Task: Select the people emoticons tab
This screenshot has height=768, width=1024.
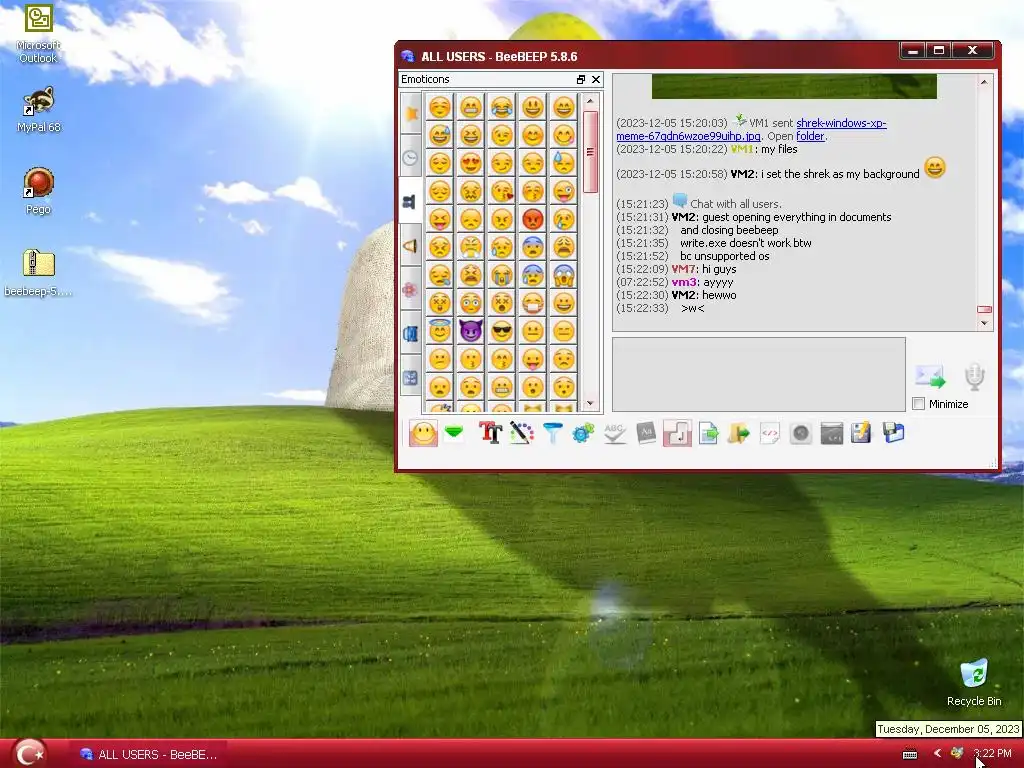Action: 411,201
